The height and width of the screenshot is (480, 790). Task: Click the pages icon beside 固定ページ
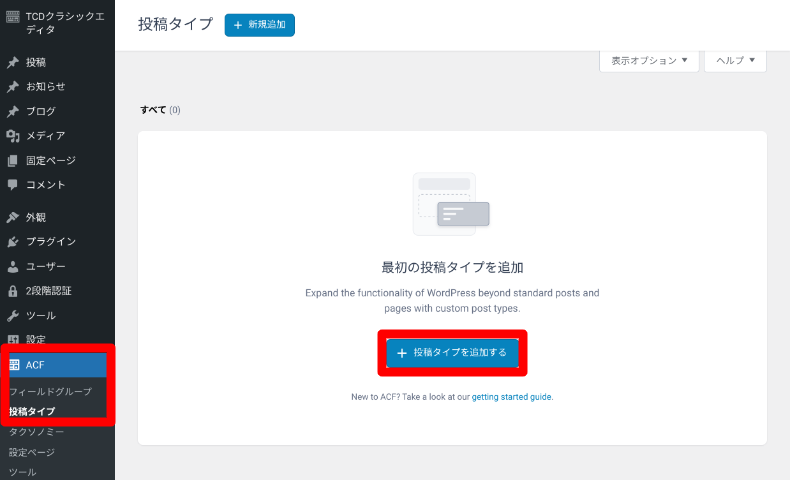(13, 161)
